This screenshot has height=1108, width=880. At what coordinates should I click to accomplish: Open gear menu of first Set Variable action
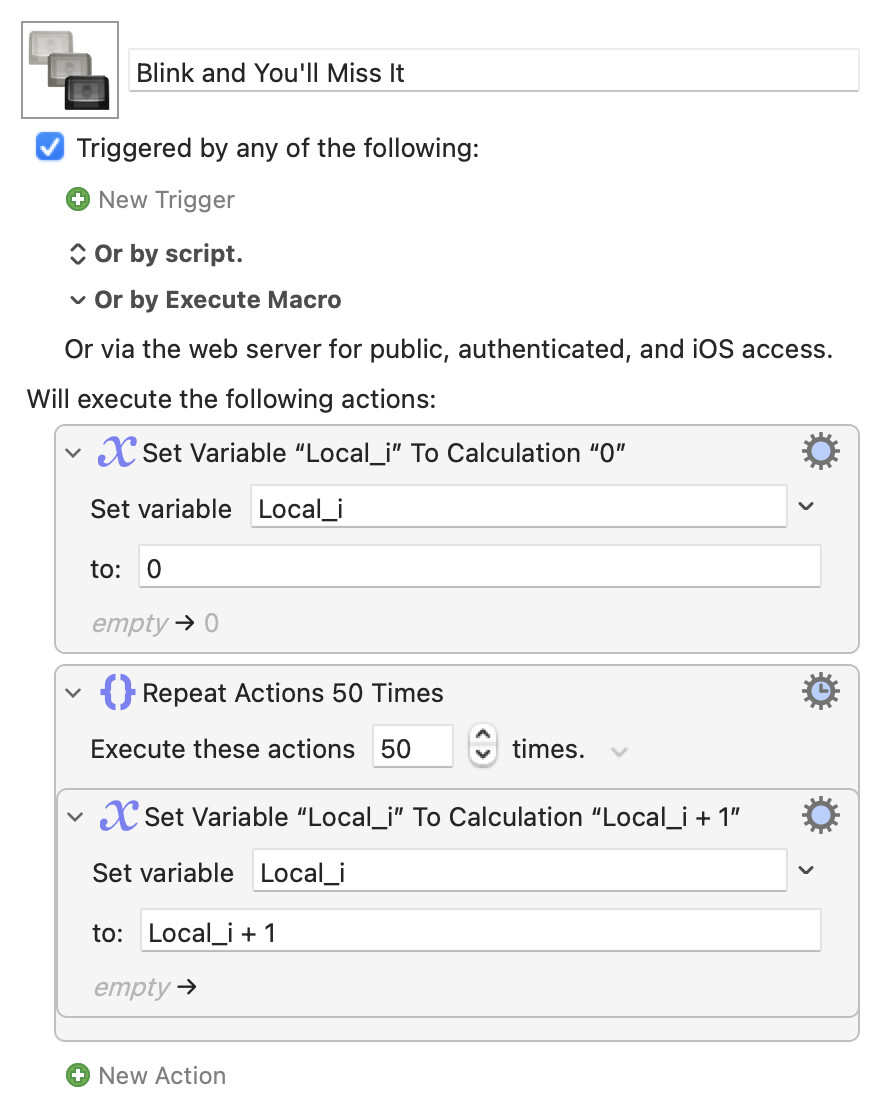click(821, 453)
